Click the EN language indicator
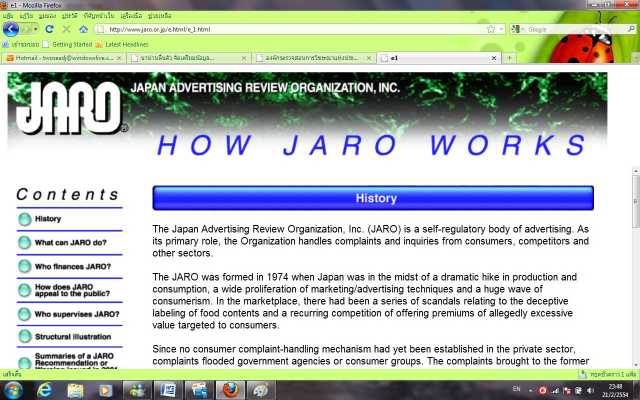This screenshot has width=640, height=400. pos(516,389)
